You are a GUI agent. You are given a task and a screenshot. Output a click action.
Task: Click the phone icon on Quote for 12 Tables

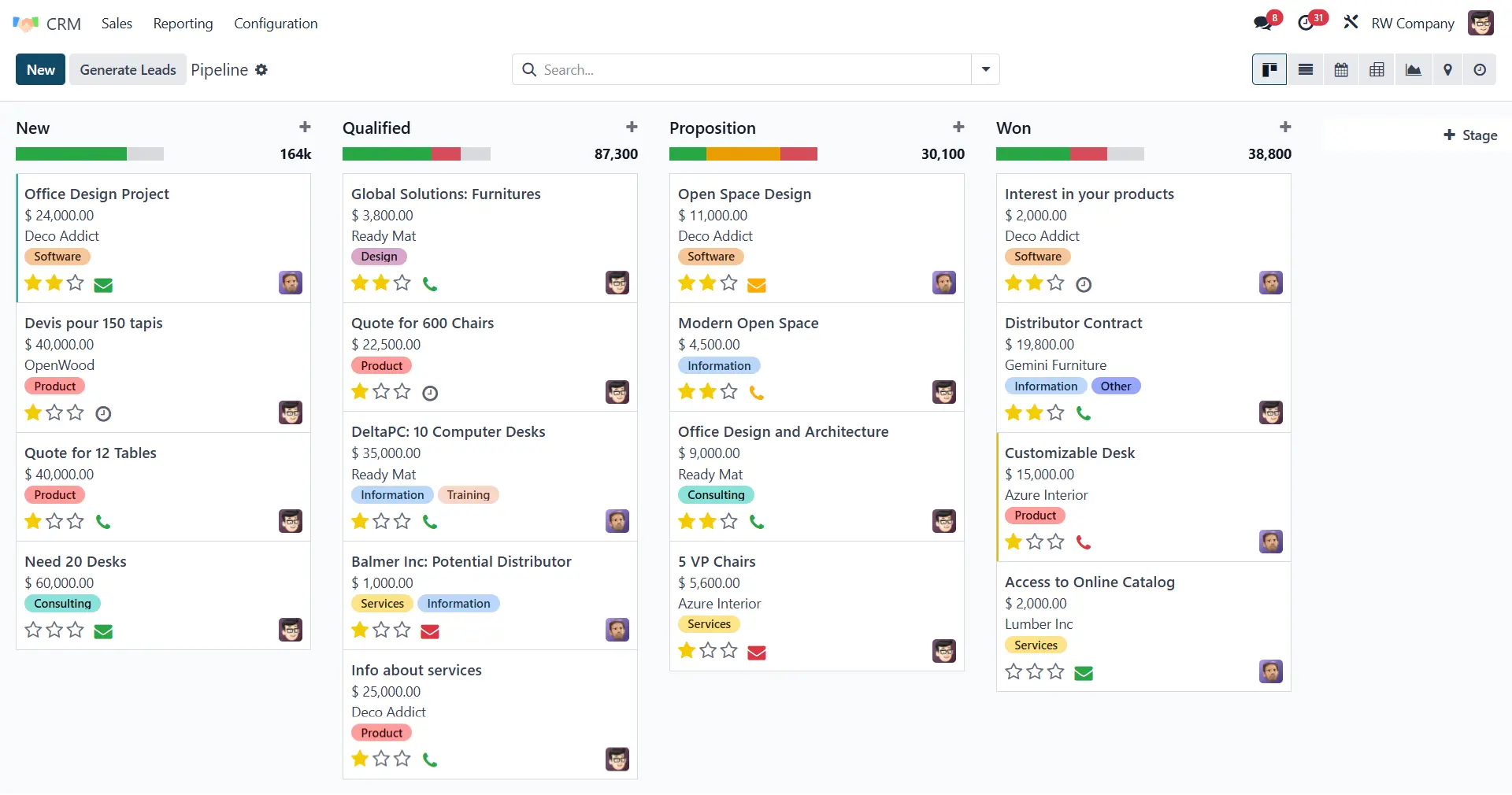(x=103, y=522)
